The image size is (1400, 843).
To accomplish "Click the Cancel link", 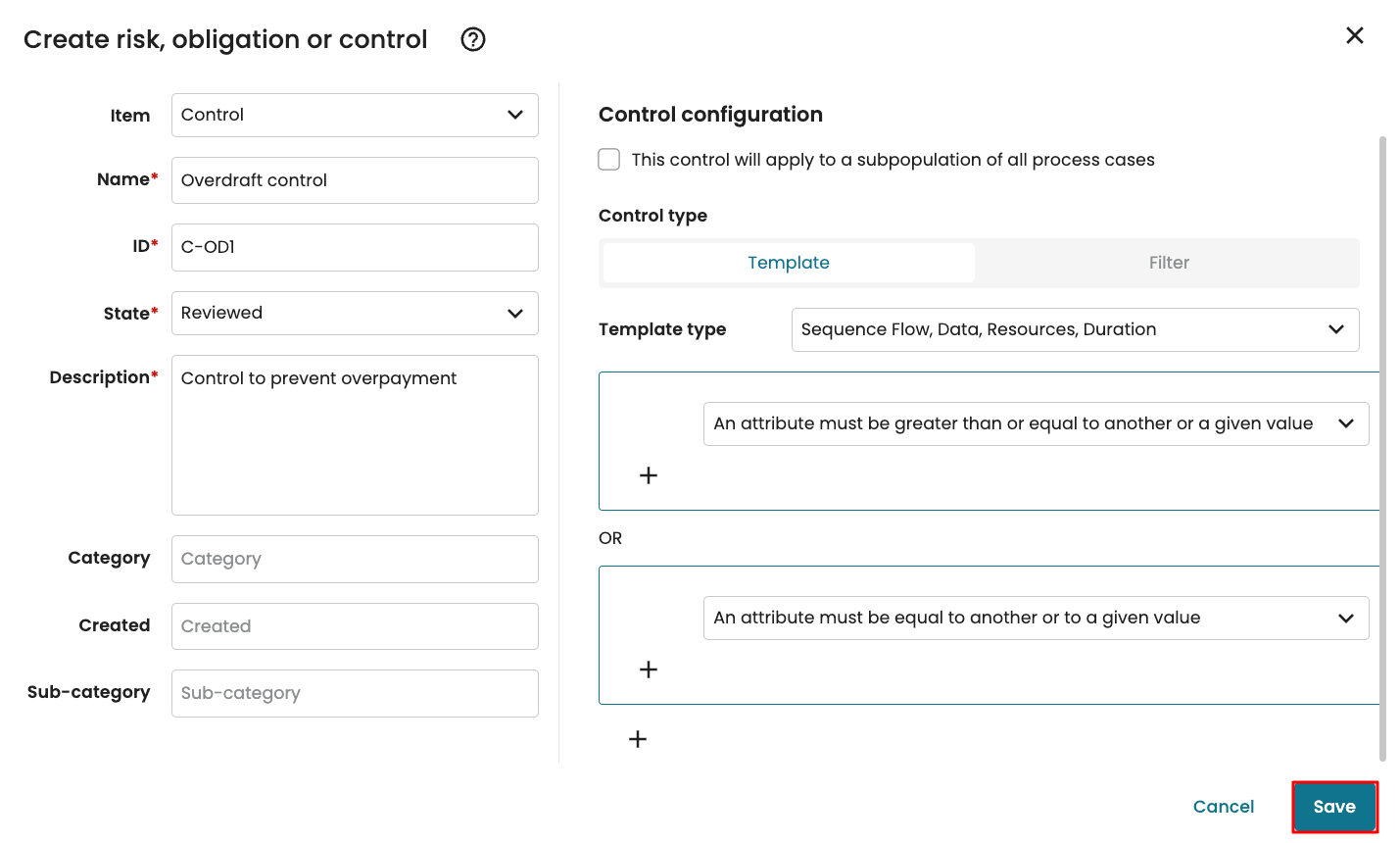I will click(1223, 807).
